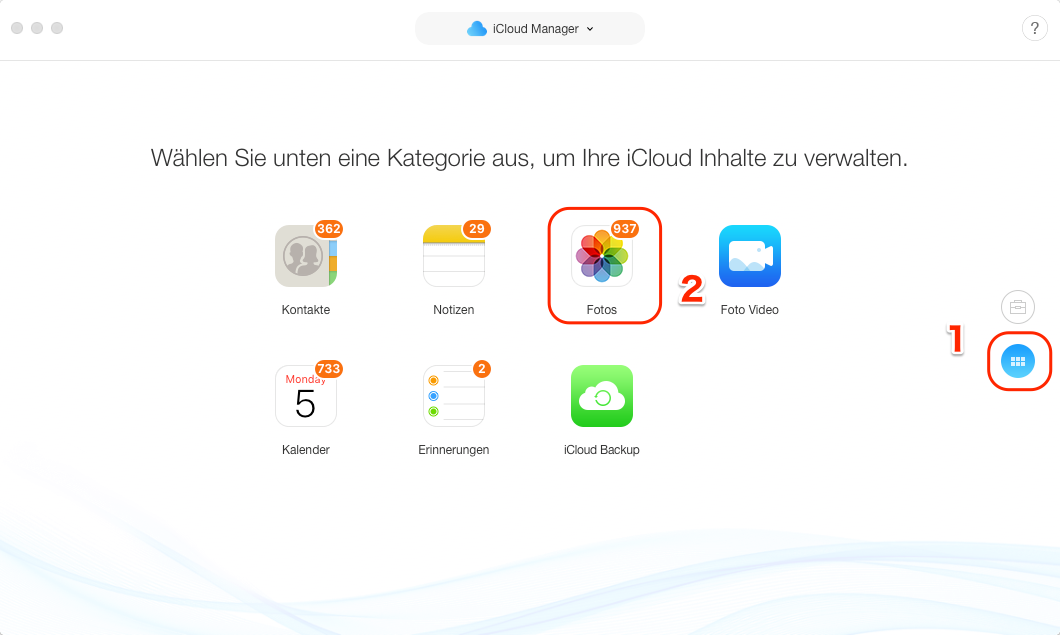The width and height of the screenshot is (1060, 635).
Task: Open the blue grid category manager button
Action: pos(1019,361)
